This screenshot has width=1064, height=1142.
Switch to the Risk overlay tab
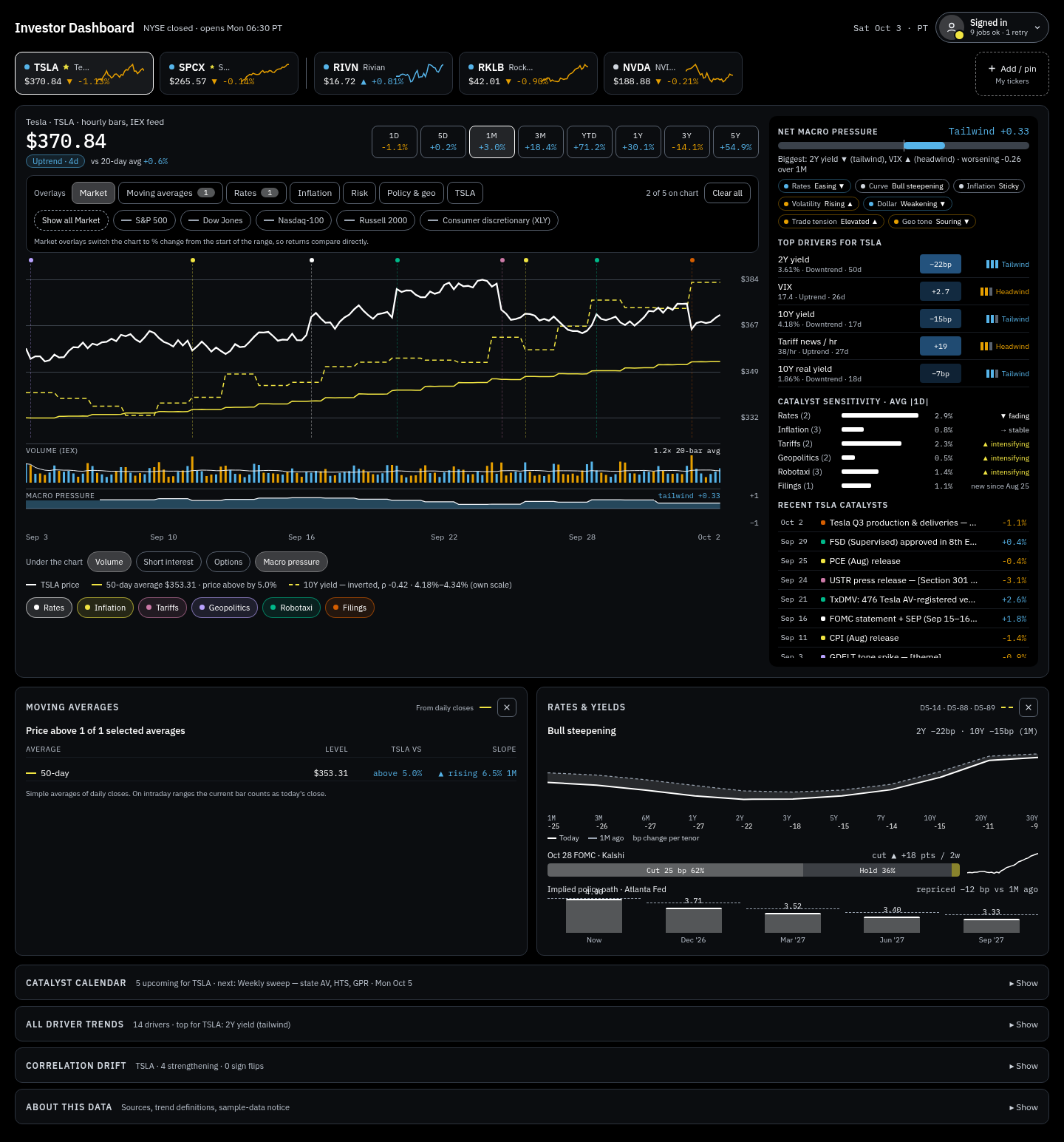(x=360, y=193)
